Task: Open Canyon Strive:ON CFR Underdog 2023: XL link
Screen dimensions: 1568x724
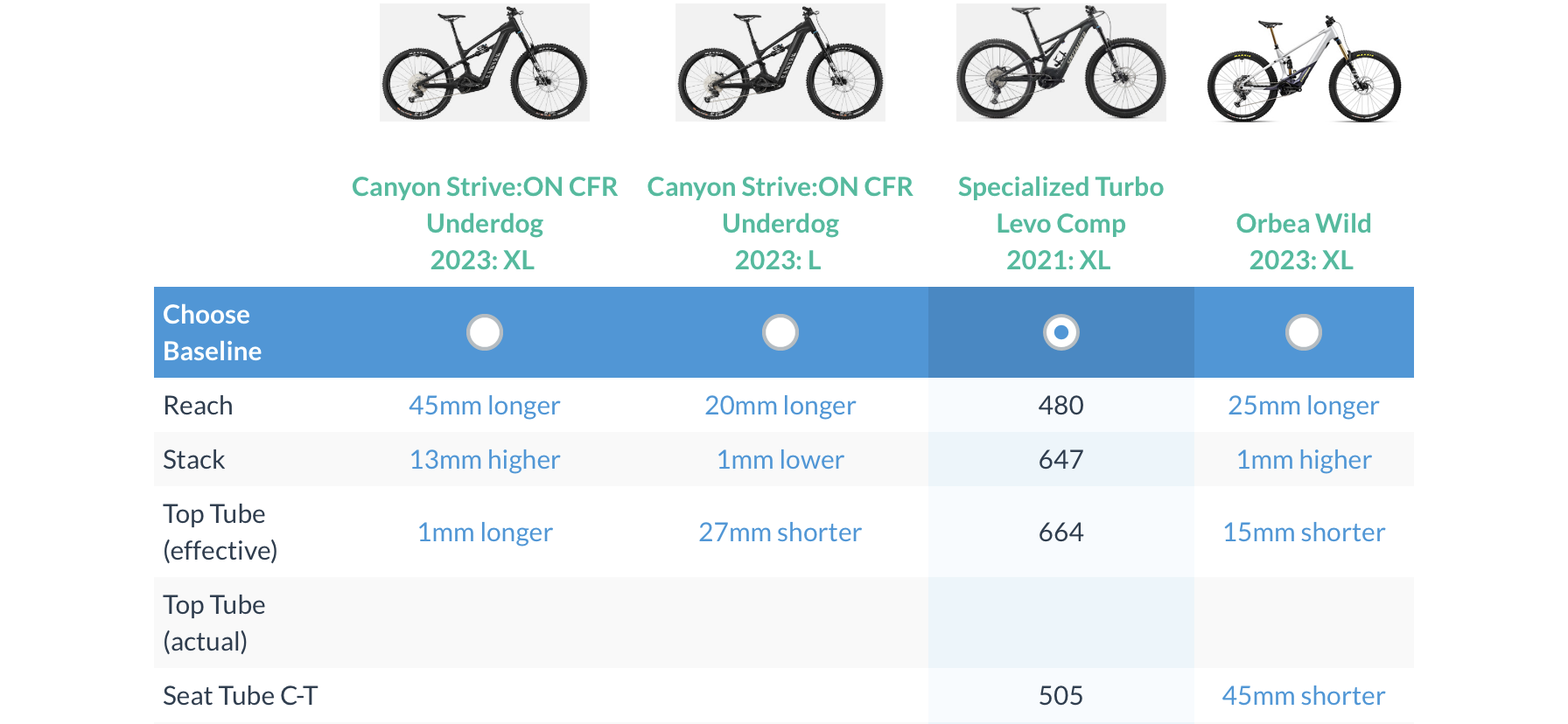Action: pyautogui.click(x=485, y=223)
